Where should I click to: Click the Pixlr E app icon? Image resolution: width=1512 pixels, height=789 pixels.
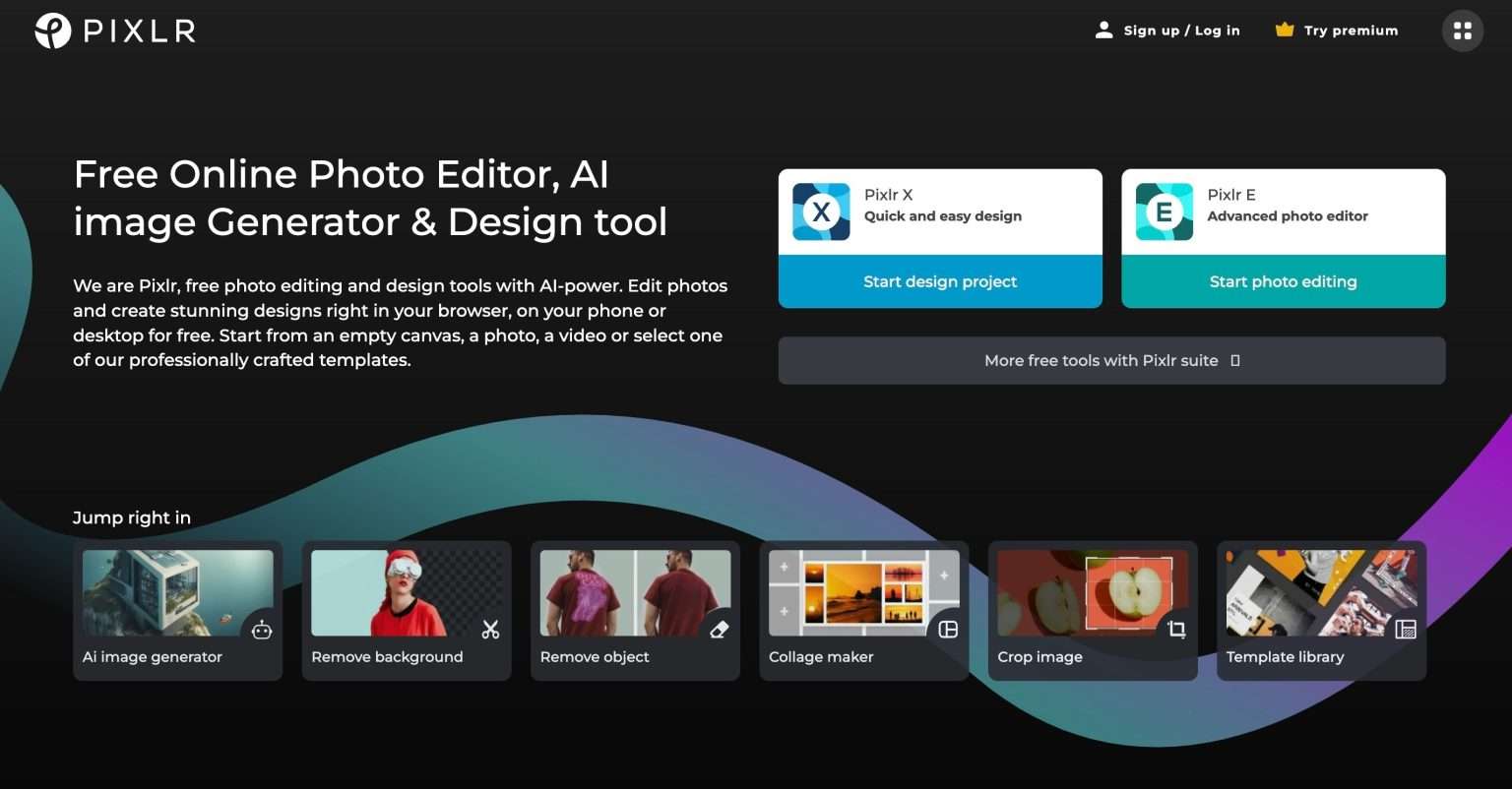click(1165, 211)
